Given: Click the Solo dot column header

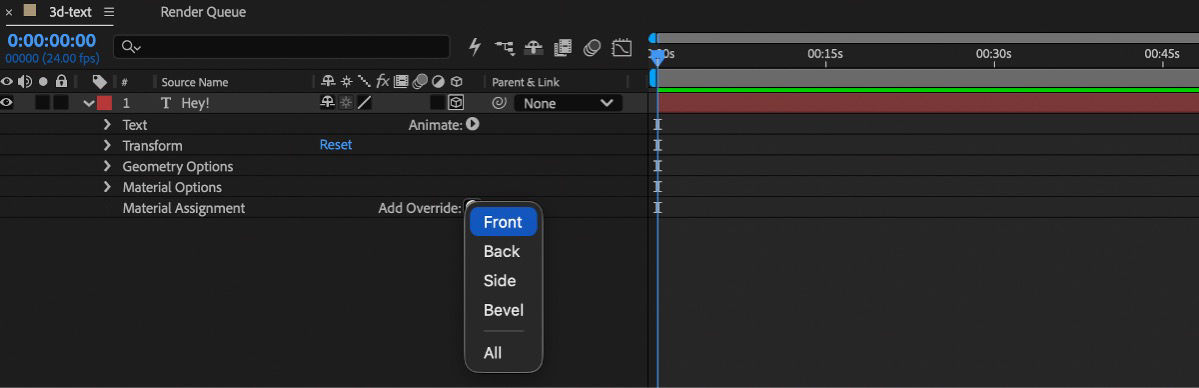Looking at the screenshot, I should (43, 81).
